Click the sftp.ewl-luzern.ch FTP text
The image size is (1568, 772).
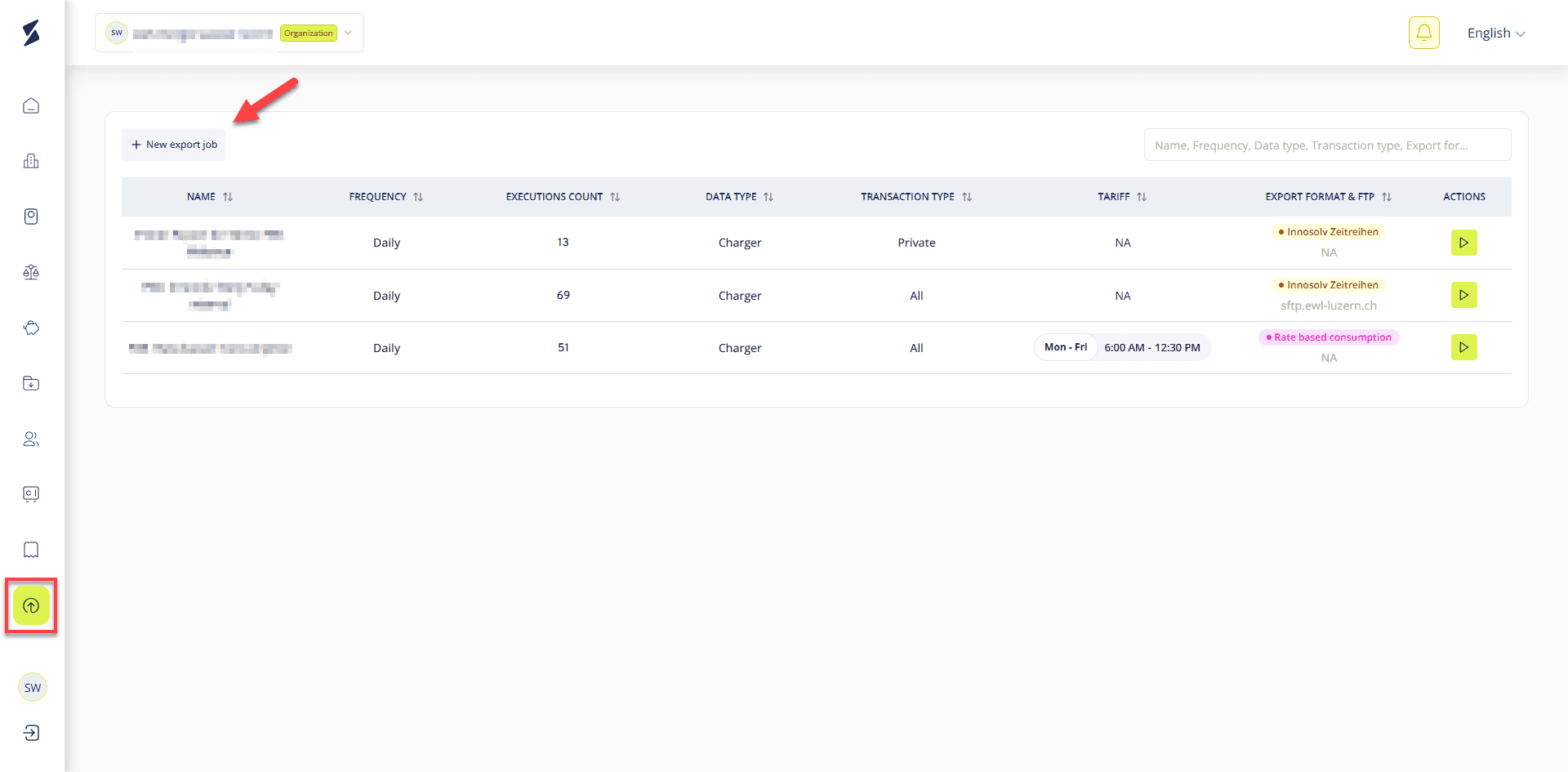point(1329,306)
